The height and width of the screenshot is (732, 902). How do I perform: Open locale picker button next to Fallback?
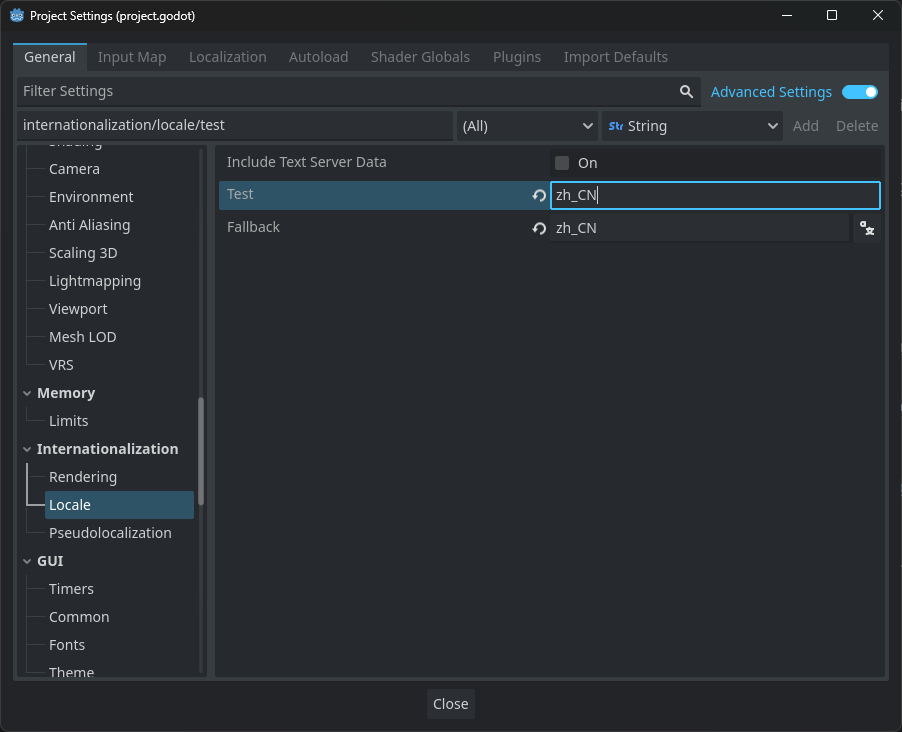pos(867,228)
